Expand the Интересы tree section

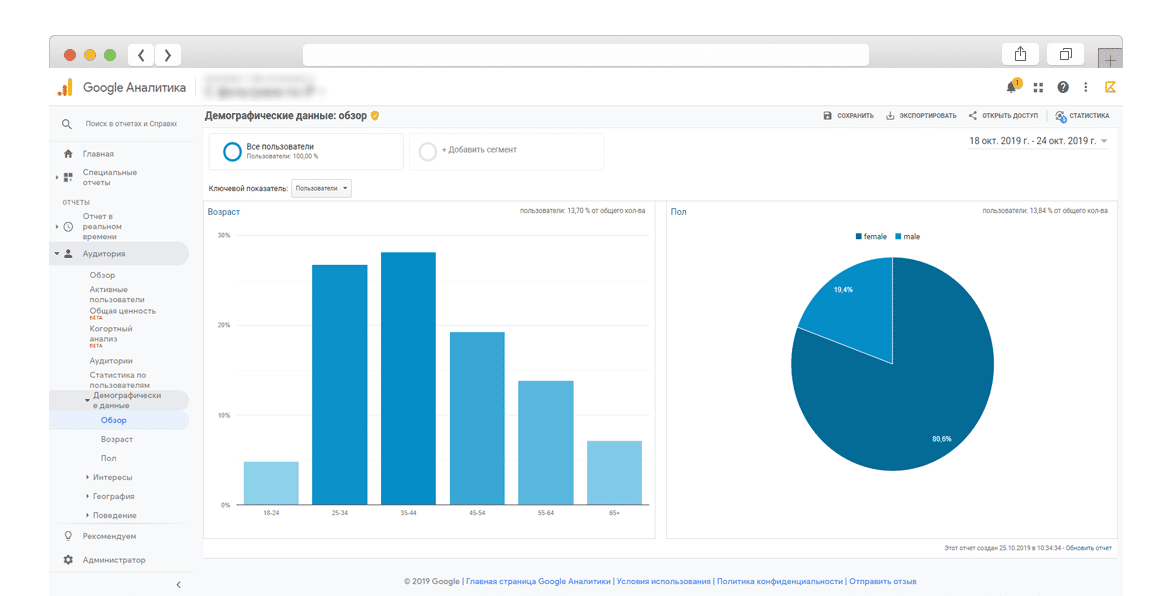point(88,478)
